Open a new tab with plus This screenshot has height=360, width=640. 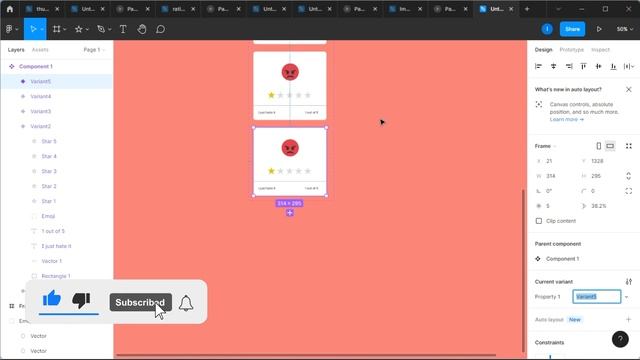click(x=527, y=9)
